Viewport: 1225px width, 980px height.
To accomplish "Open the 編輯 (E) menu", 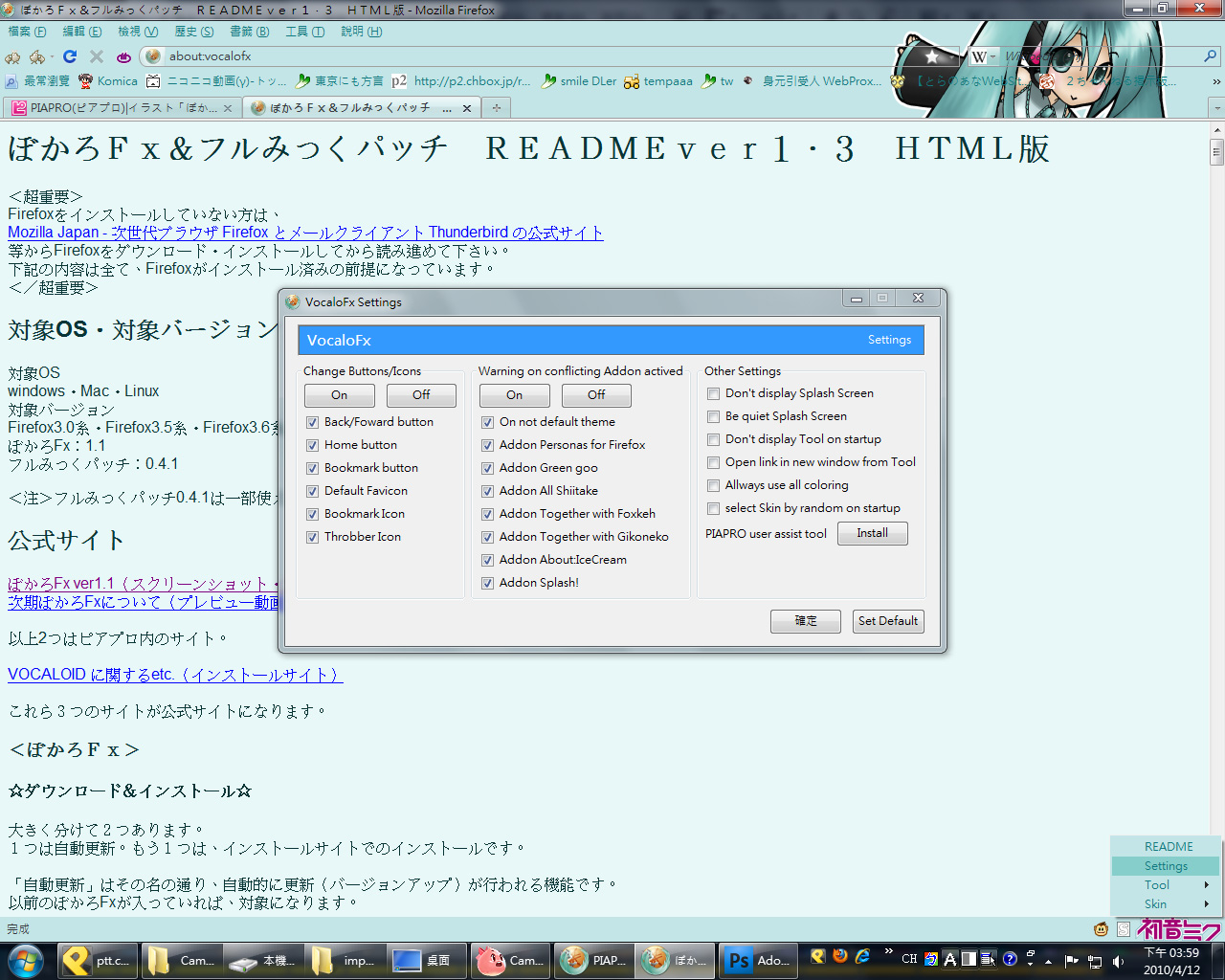I will coord(81,32).
